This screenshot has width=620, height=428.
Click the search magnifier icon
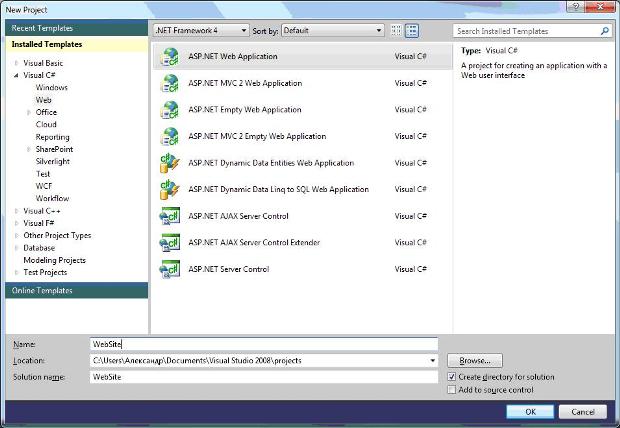604,31
